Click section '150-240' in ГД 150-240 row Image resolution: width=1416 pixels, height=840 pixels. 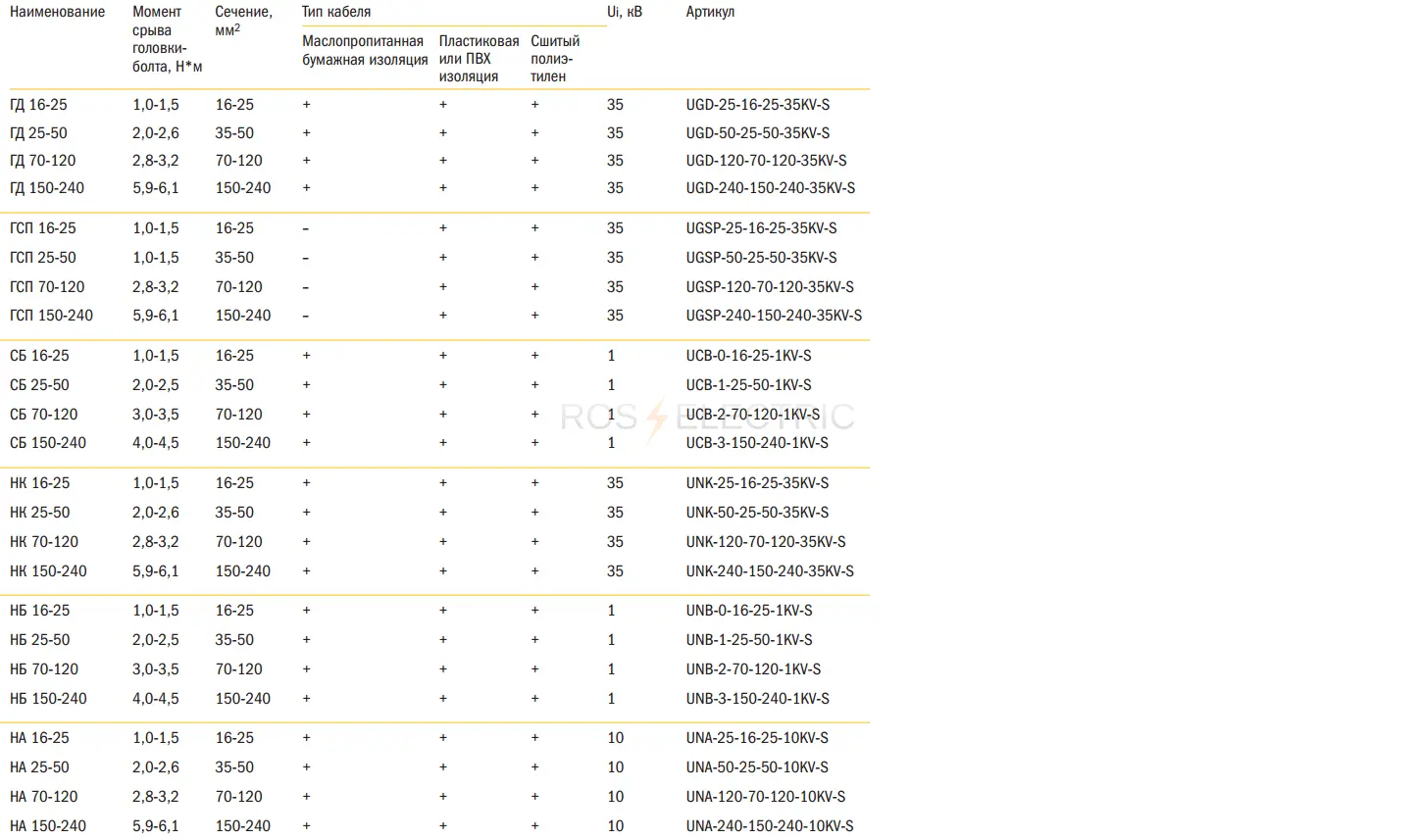tap(243, 188)
